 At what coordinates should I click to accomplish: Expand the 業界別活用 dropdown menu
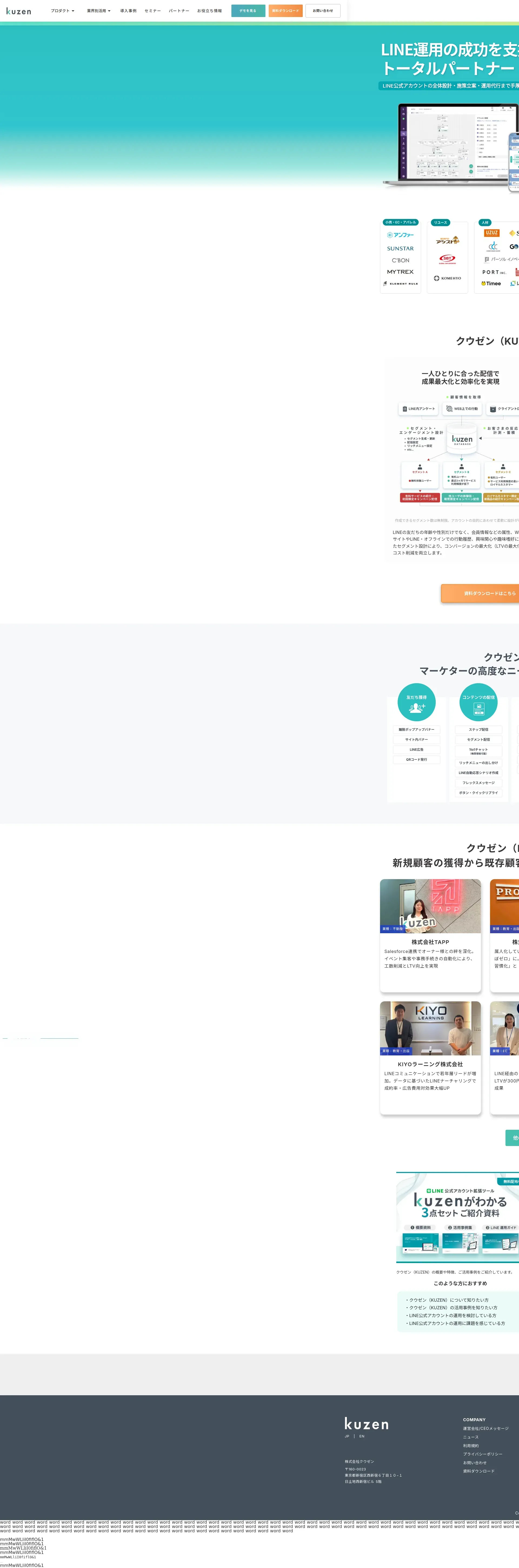[x=99, y=11]
